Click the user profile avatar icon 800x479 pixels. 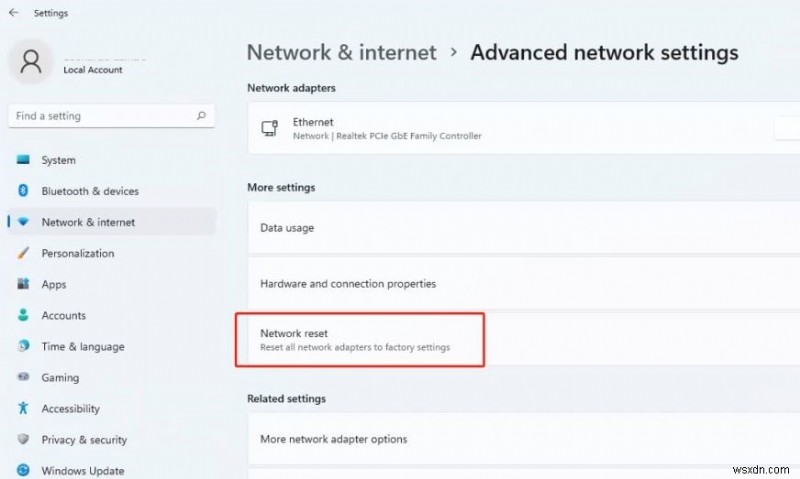(x=31, y=62)
